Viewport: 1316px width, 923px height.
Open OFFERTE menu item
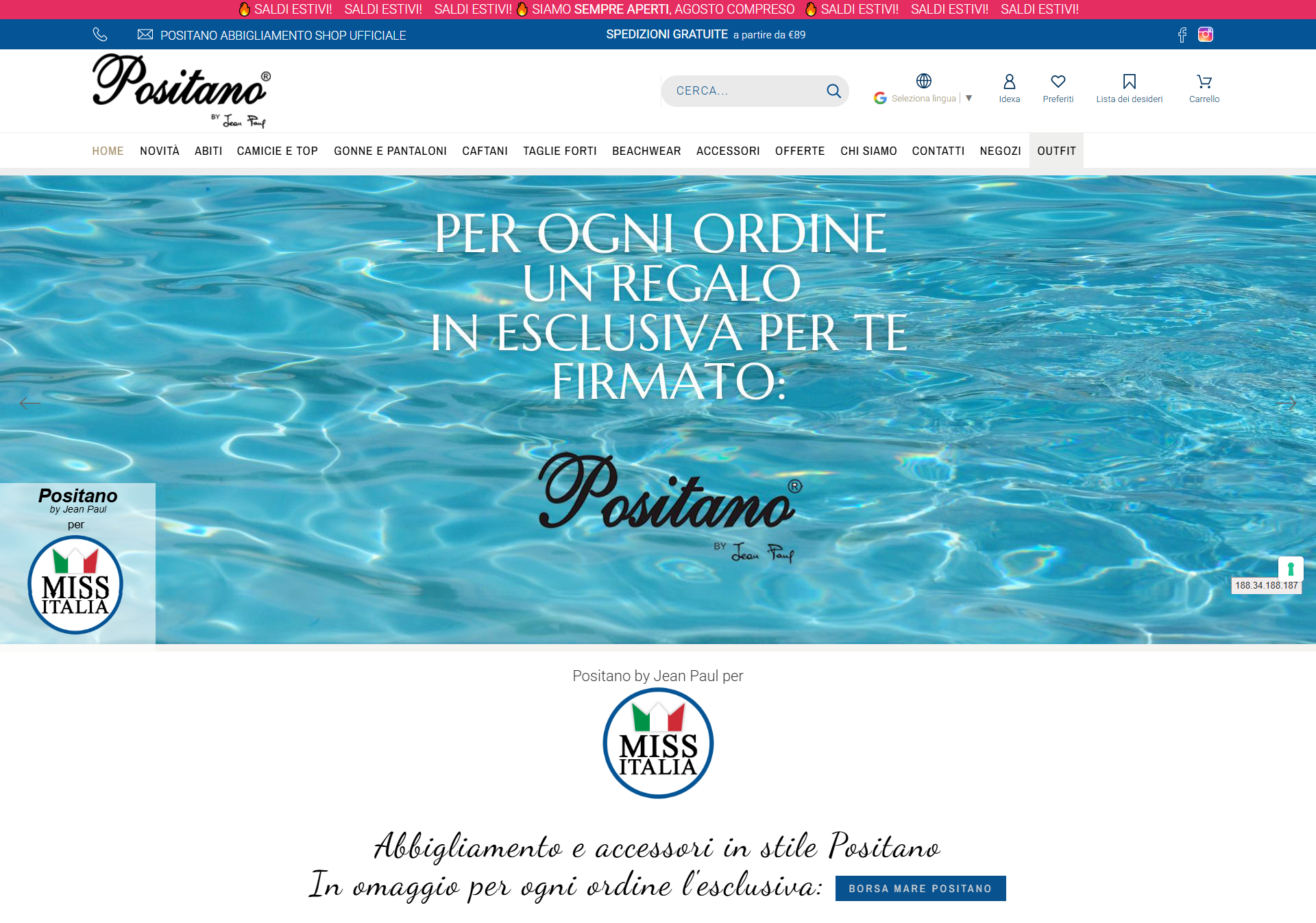click(800, 151)
